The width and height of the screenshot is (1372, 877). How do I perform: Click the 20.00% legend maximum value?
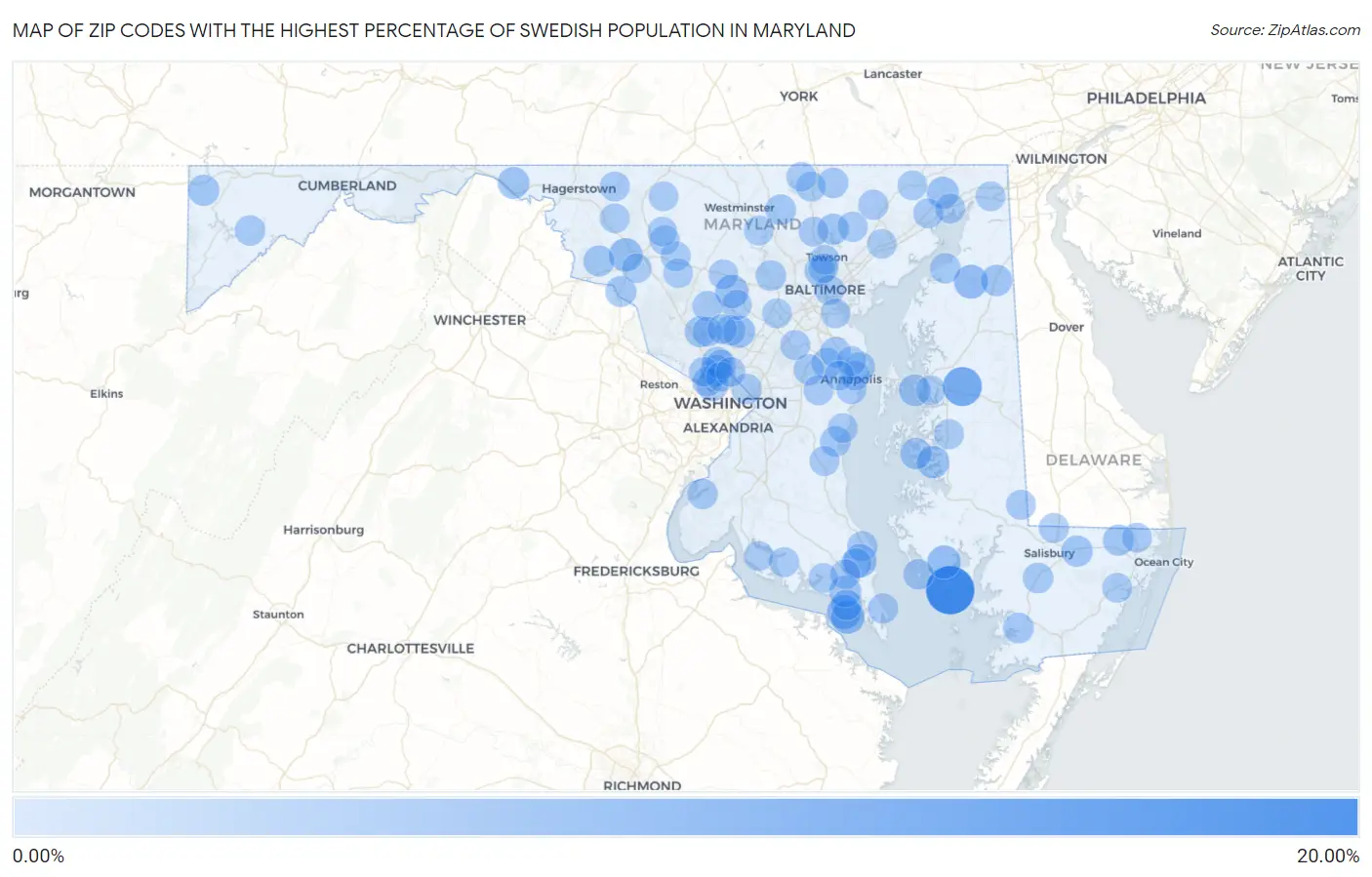point(1327,856)
